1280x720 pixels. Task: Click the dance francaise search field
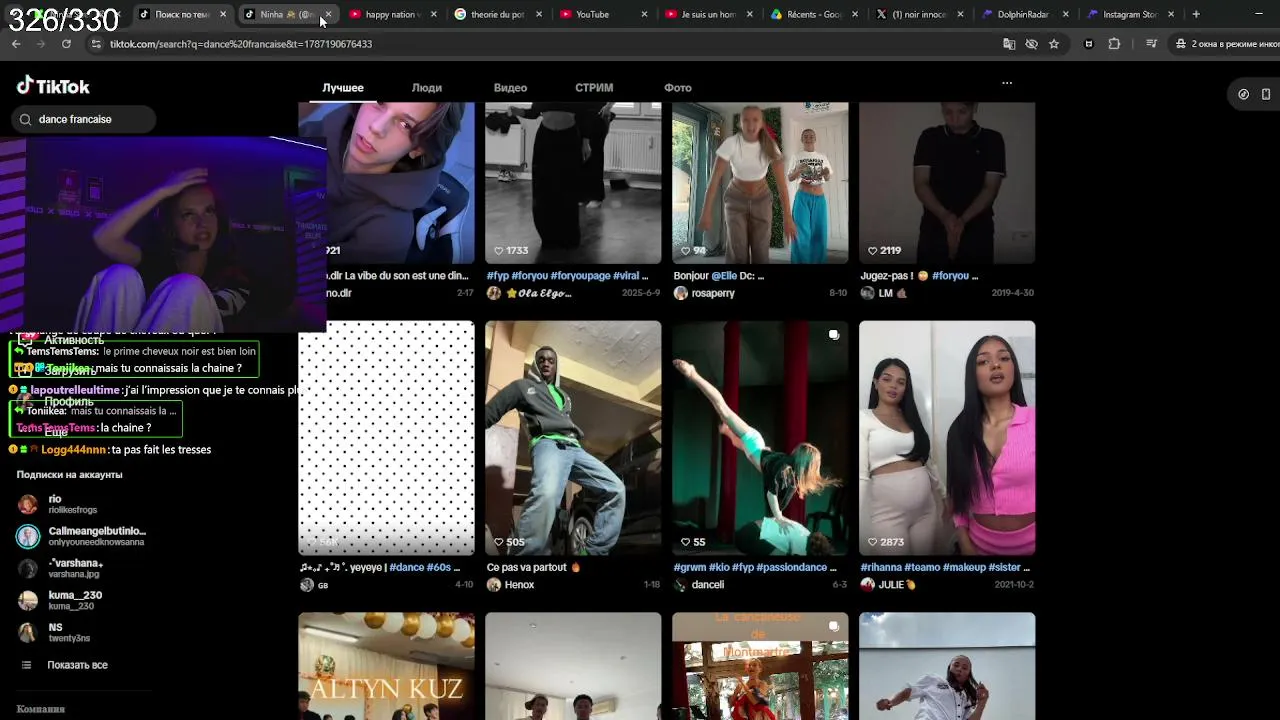pos(84,119)
